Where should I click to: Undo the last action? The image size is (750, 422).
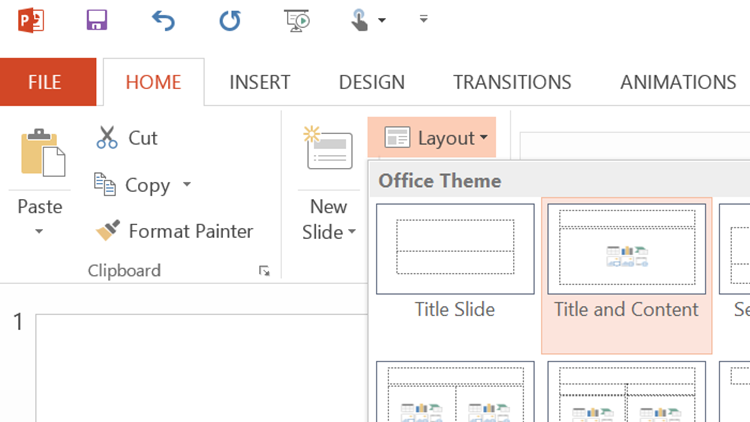[x=164, y=20]
